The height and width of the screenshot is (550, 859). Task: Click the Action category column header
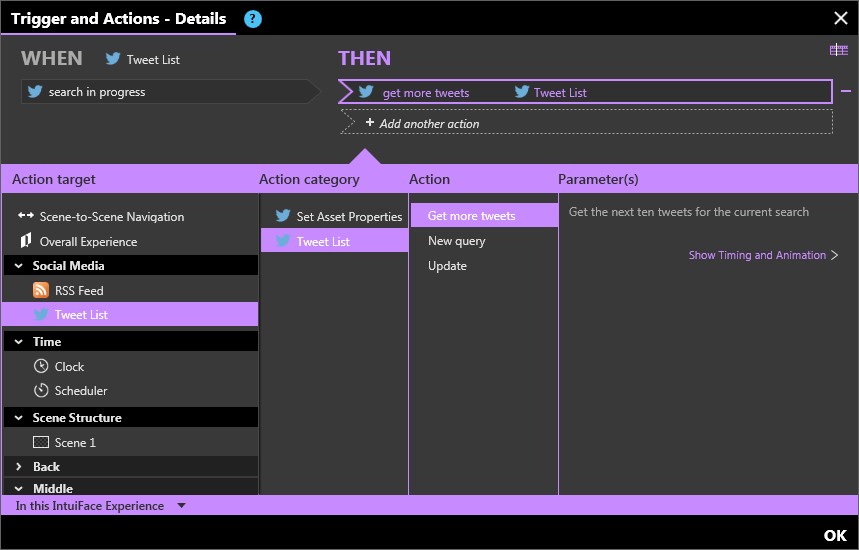pos(309,179)
